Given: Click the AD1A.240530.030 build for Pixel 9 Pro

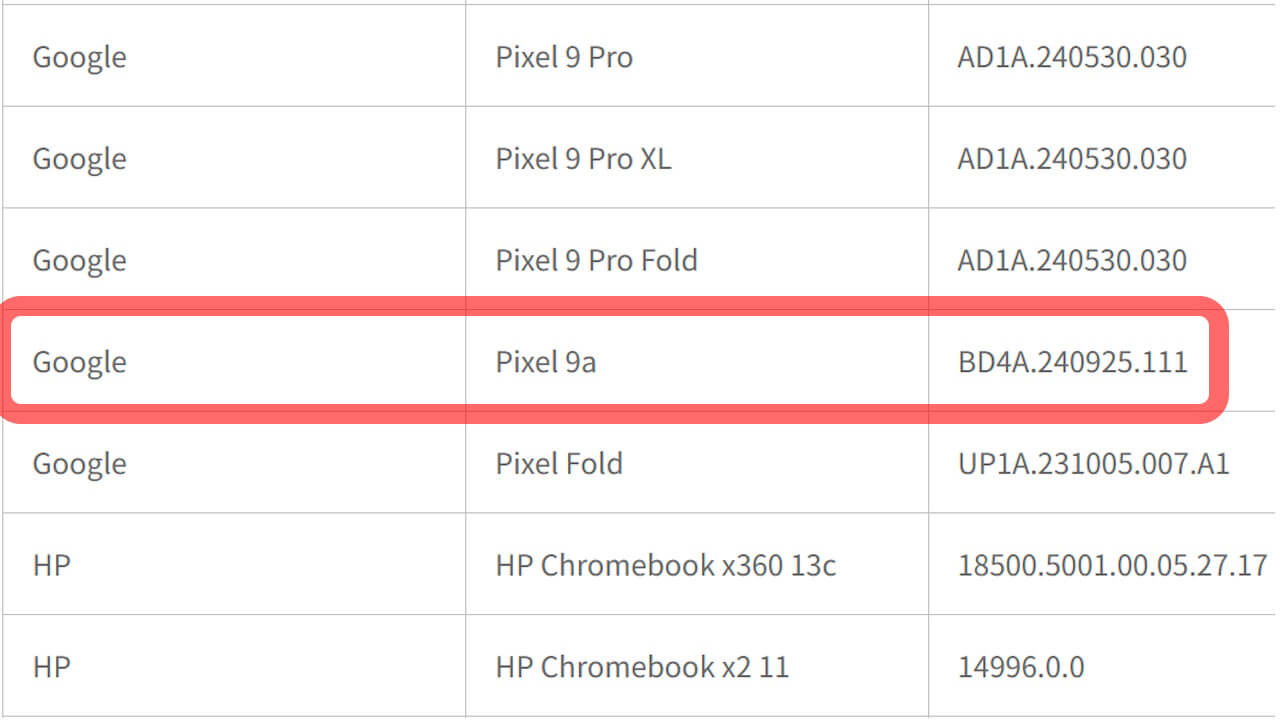Looking at the screenshot, I should coord(1072,57).
